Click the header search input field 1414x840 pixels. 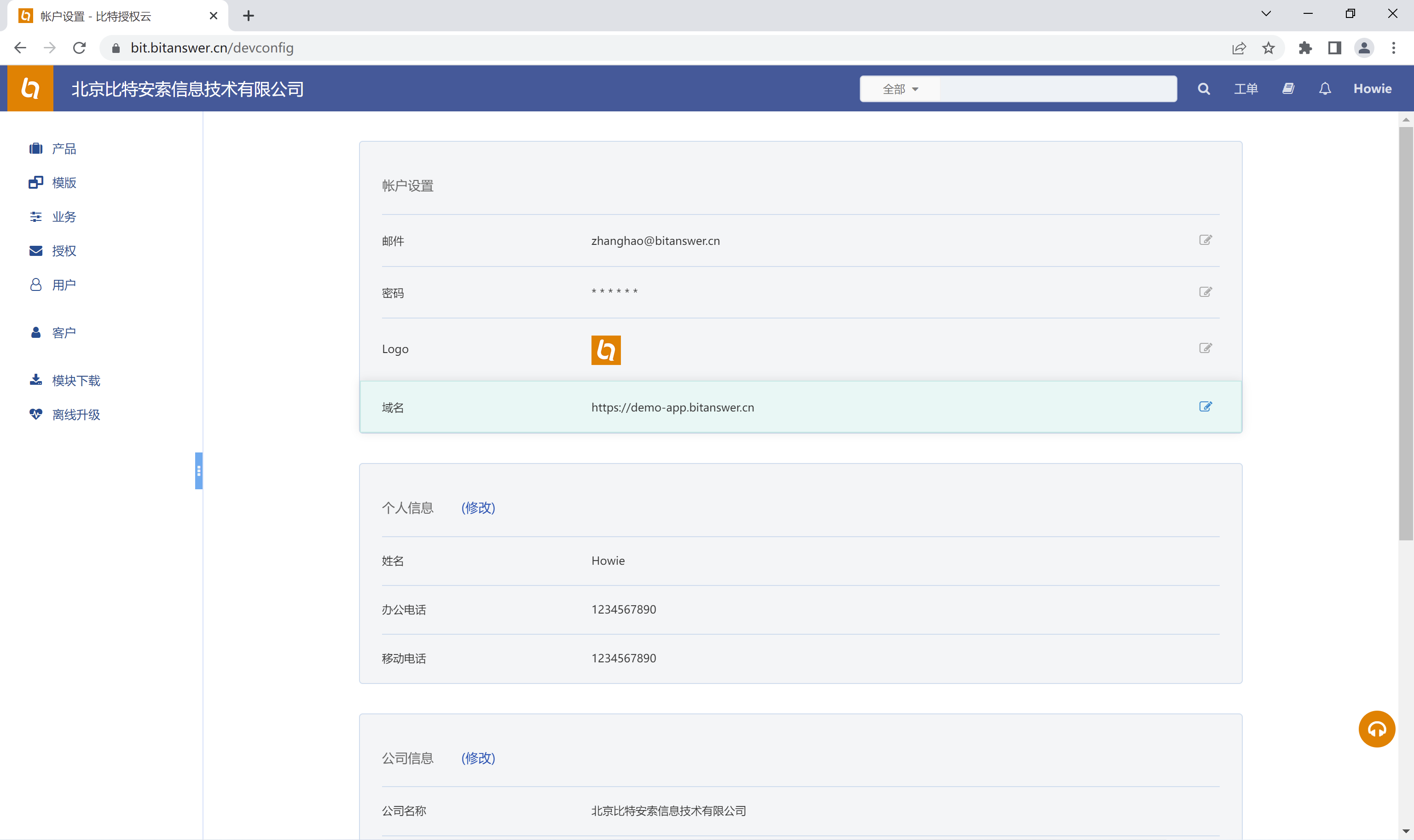click(1057, 89)
